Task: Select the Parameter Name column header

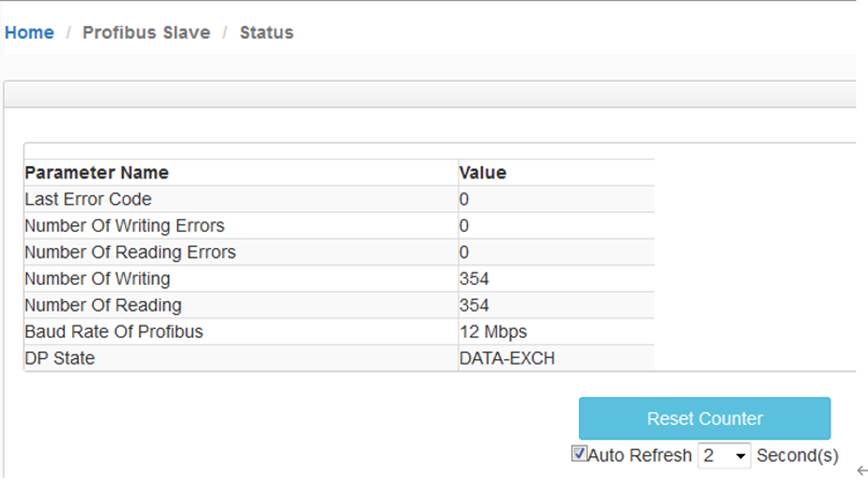Action: coord(96,173)
